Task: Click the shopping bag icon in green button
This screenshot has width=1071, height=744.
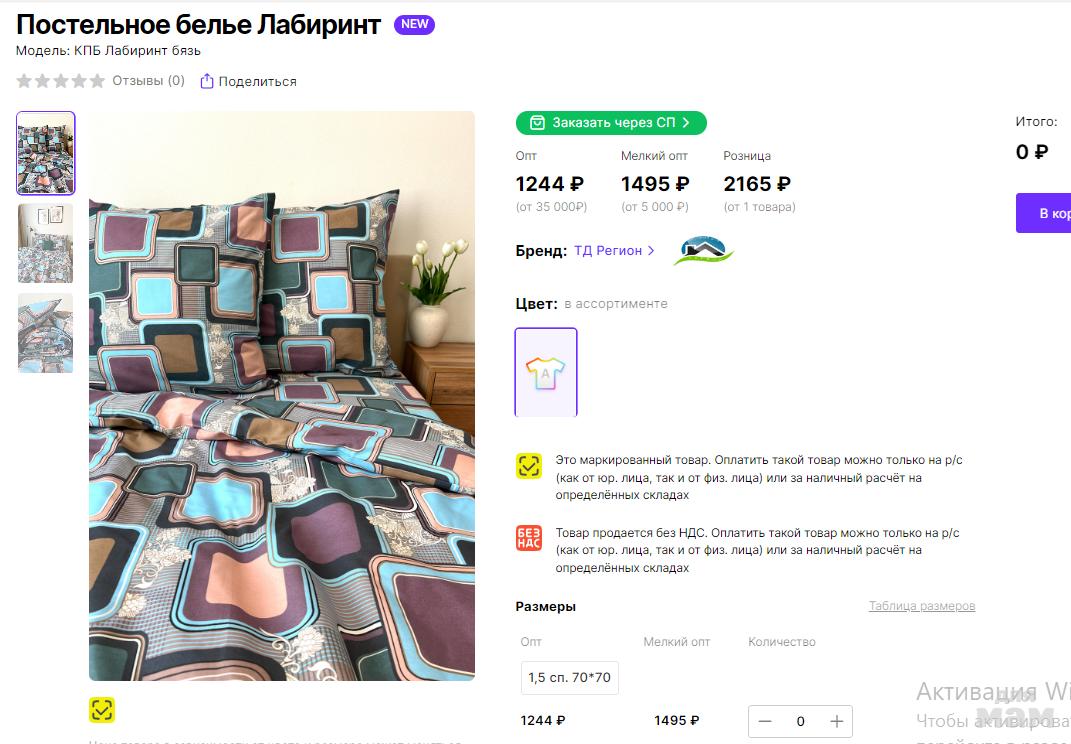Action: tap(538, 123)
